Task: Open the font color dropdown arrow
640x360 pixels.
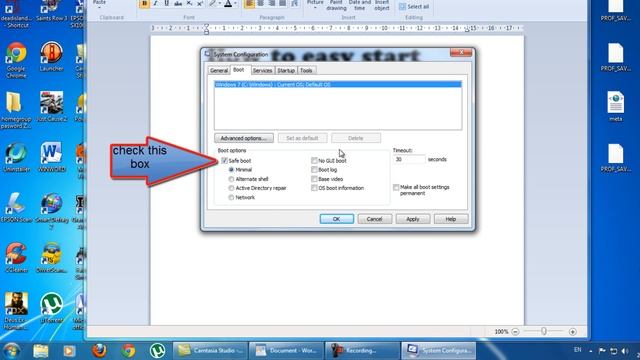Action: point(235,4)
